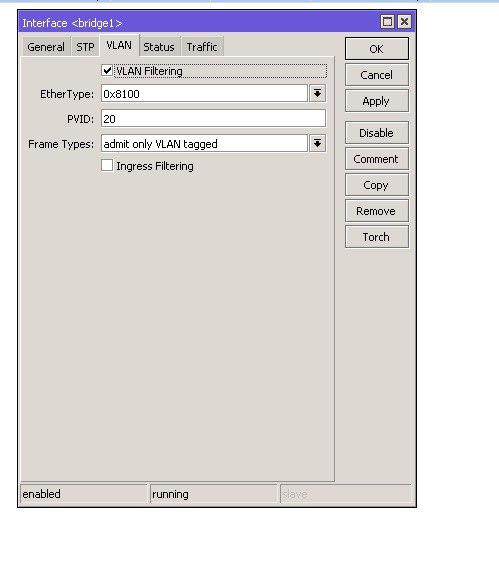Launch Torch on bridge1
The image size is (499, 574).
(x=377, y=236)
